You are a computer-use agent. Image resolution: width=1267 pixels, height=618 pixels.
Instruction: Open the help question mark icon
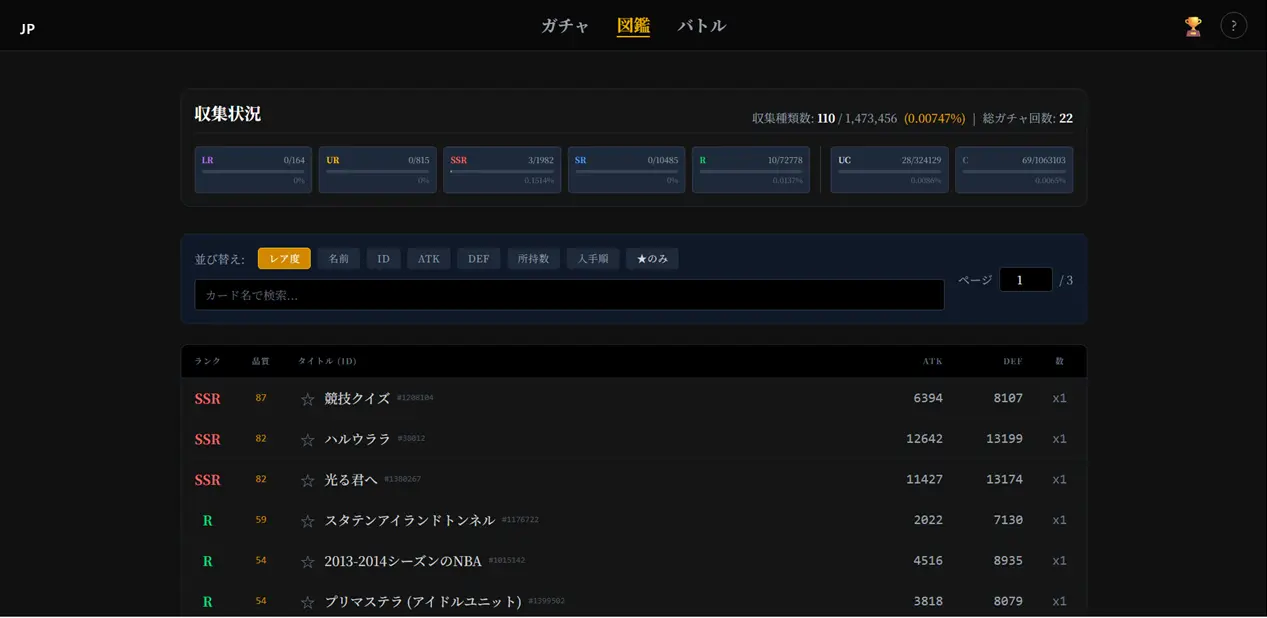coord(1233,26)
